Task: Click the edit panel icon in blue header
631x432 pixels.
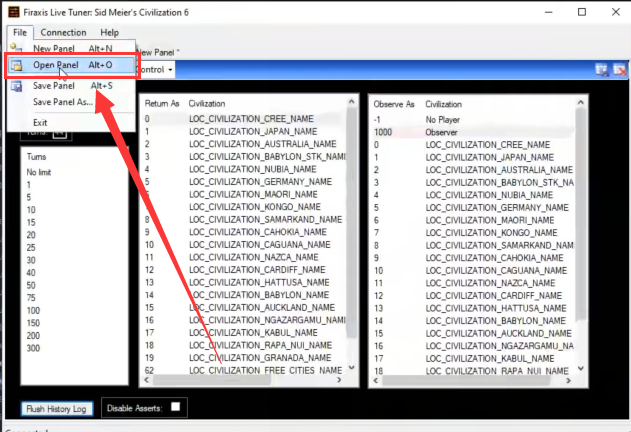Action: pos(602,70)
